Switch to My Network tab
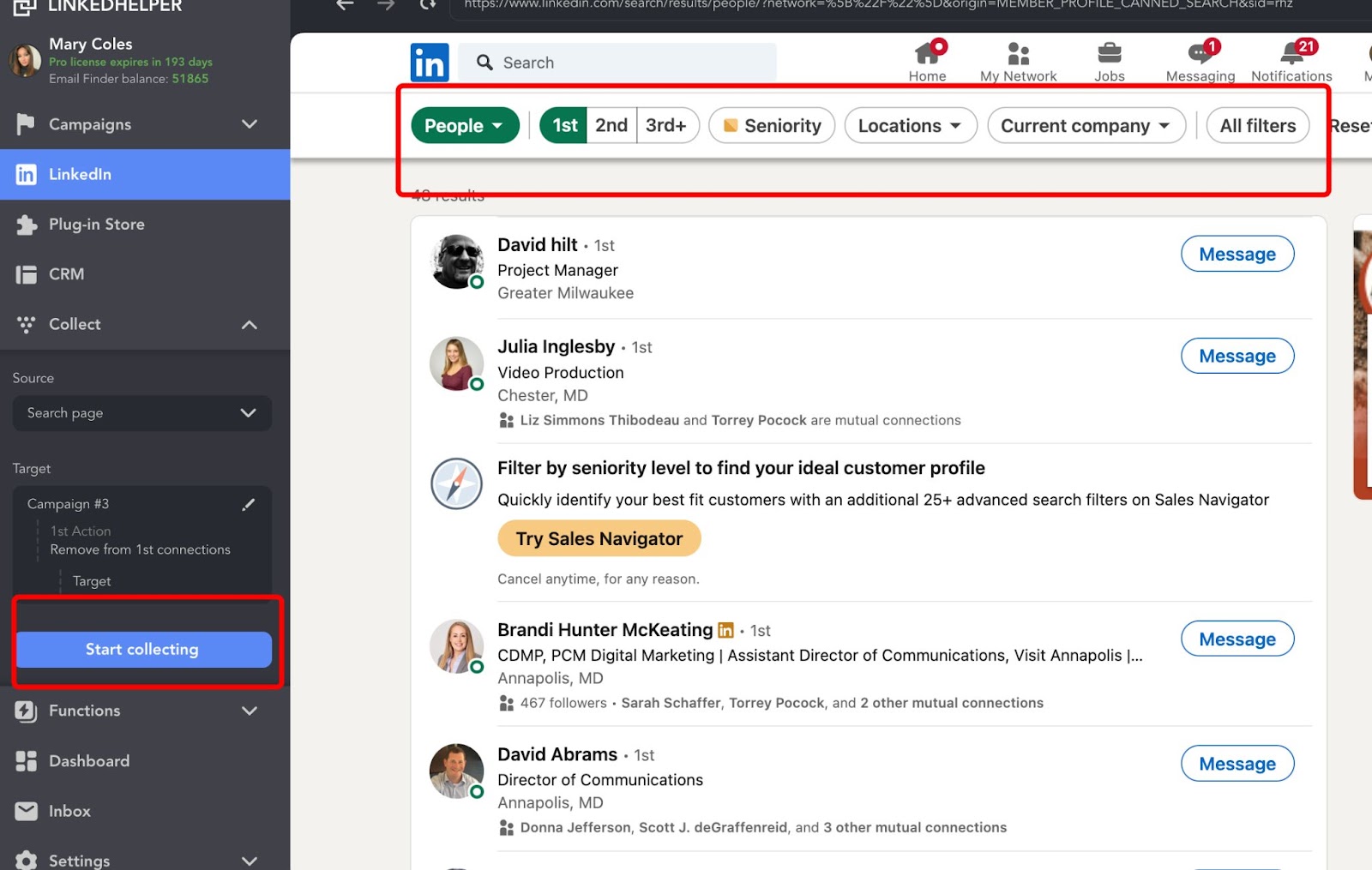The height and width of the screenshot is (870, 1372). pos(1017,55)
